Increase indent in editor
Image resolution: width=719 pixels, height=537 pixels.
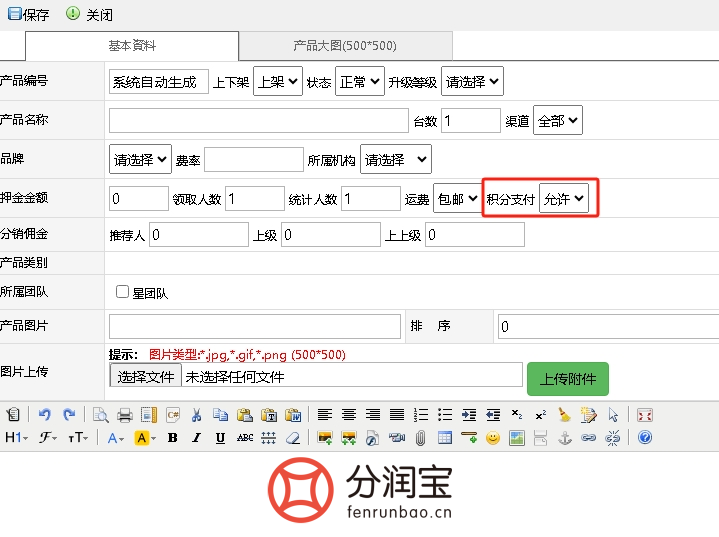coord(469,415)
